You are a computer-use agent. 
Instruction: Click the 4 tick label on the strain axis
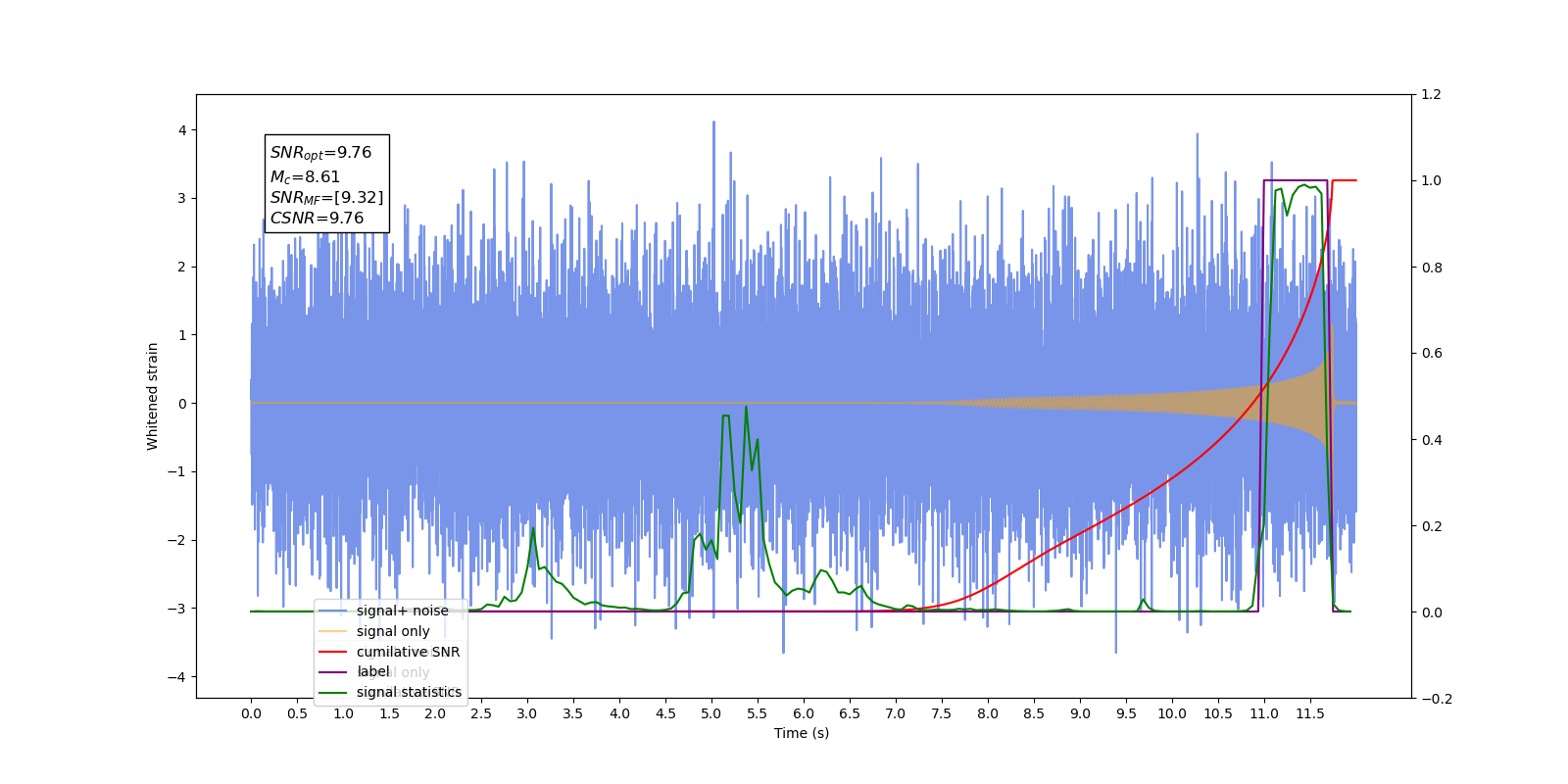coord(182,130)
